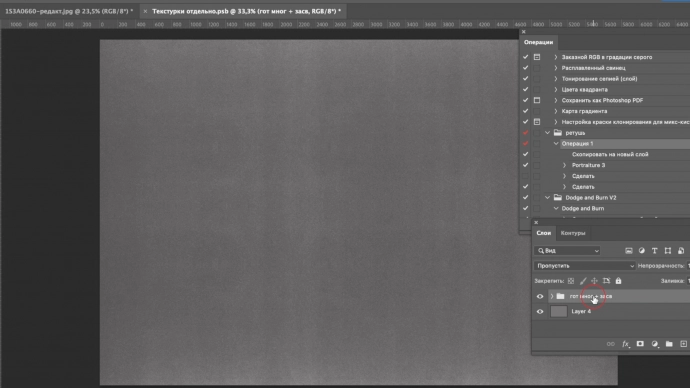Click the fx layer style icon
This screenshot has width=690, height=388.
[x=625, y=344]
